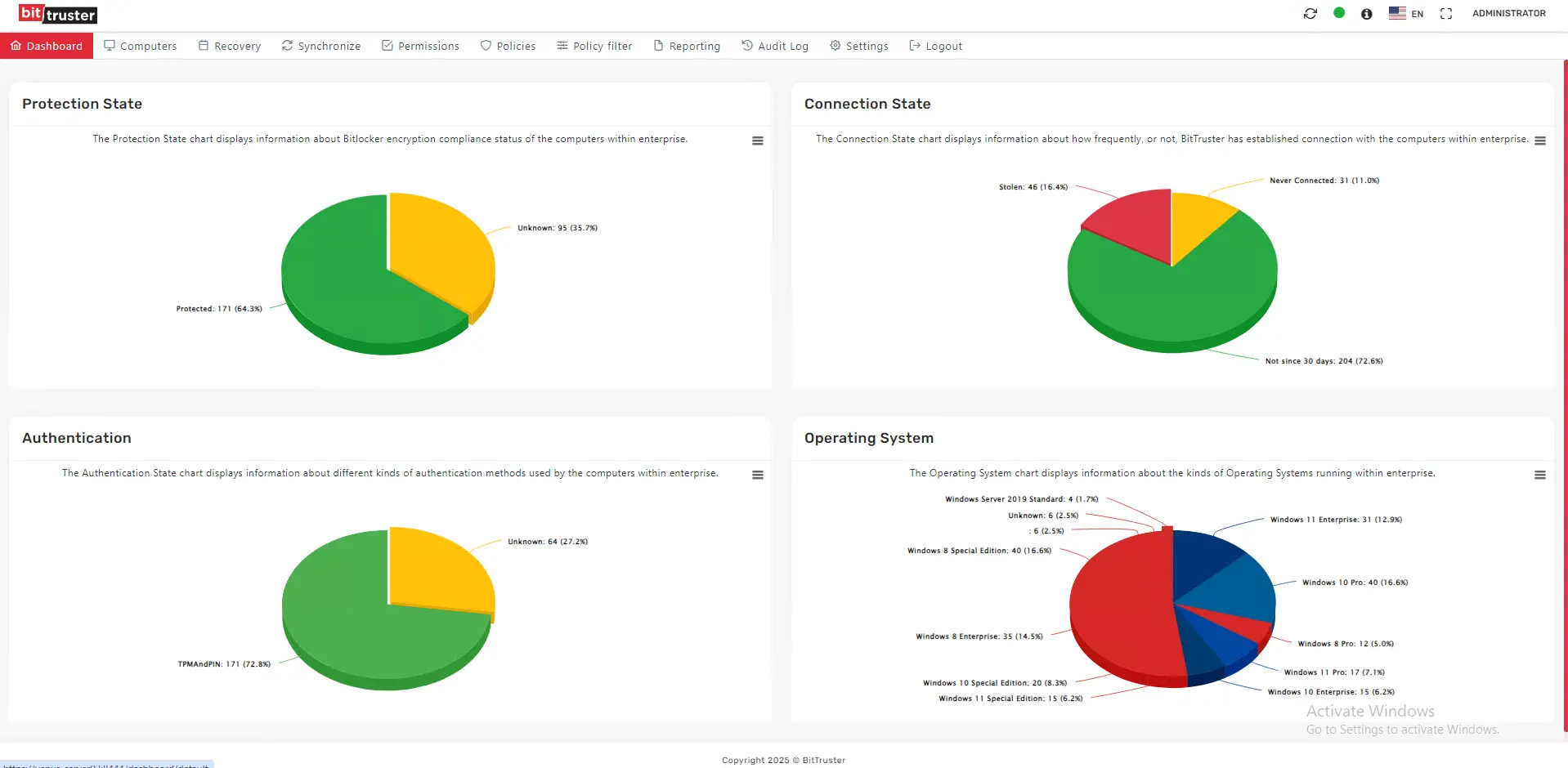This screenshot has height=768, width=1568.
Task: Click the Reporting document icon
Action: tap(658, 46)
